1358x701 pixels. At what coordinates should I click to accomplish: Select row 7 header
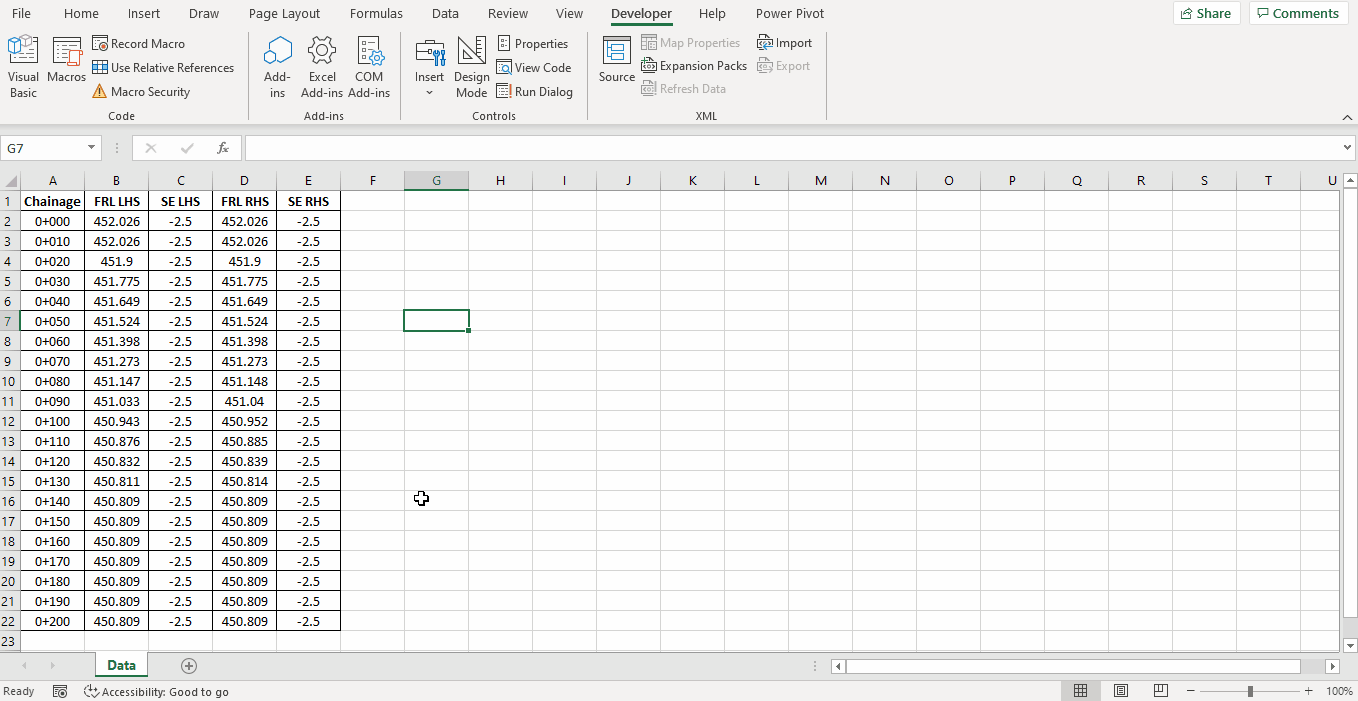(x=10, y=321)
